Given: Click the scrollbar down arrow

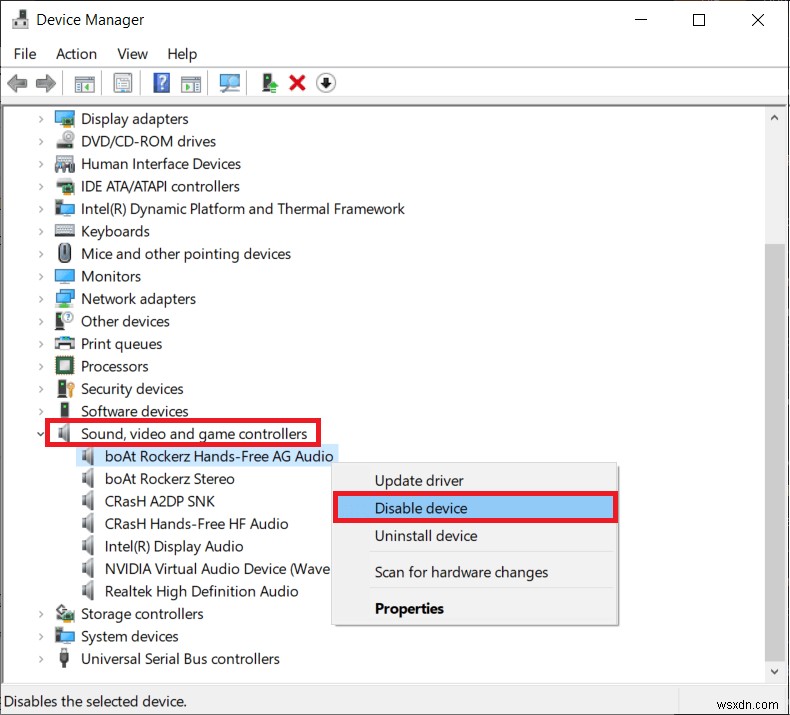Looking at the screenshot, I should click(x=774, y=671).
